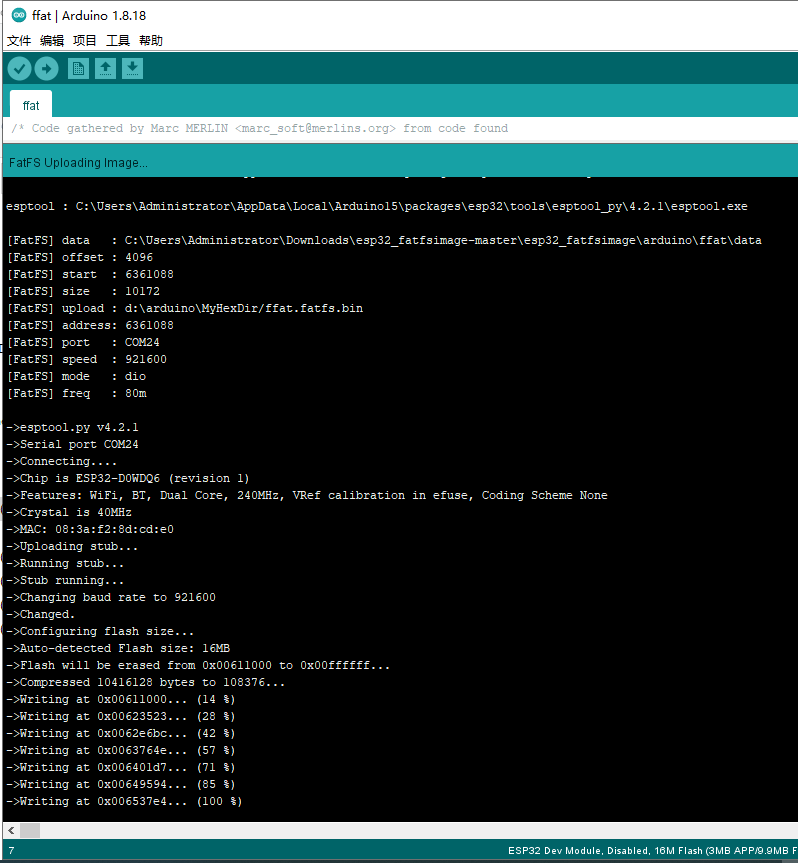Click the console scrollbar left arrow
Screen dimensions: 798x863
(11, 830)
